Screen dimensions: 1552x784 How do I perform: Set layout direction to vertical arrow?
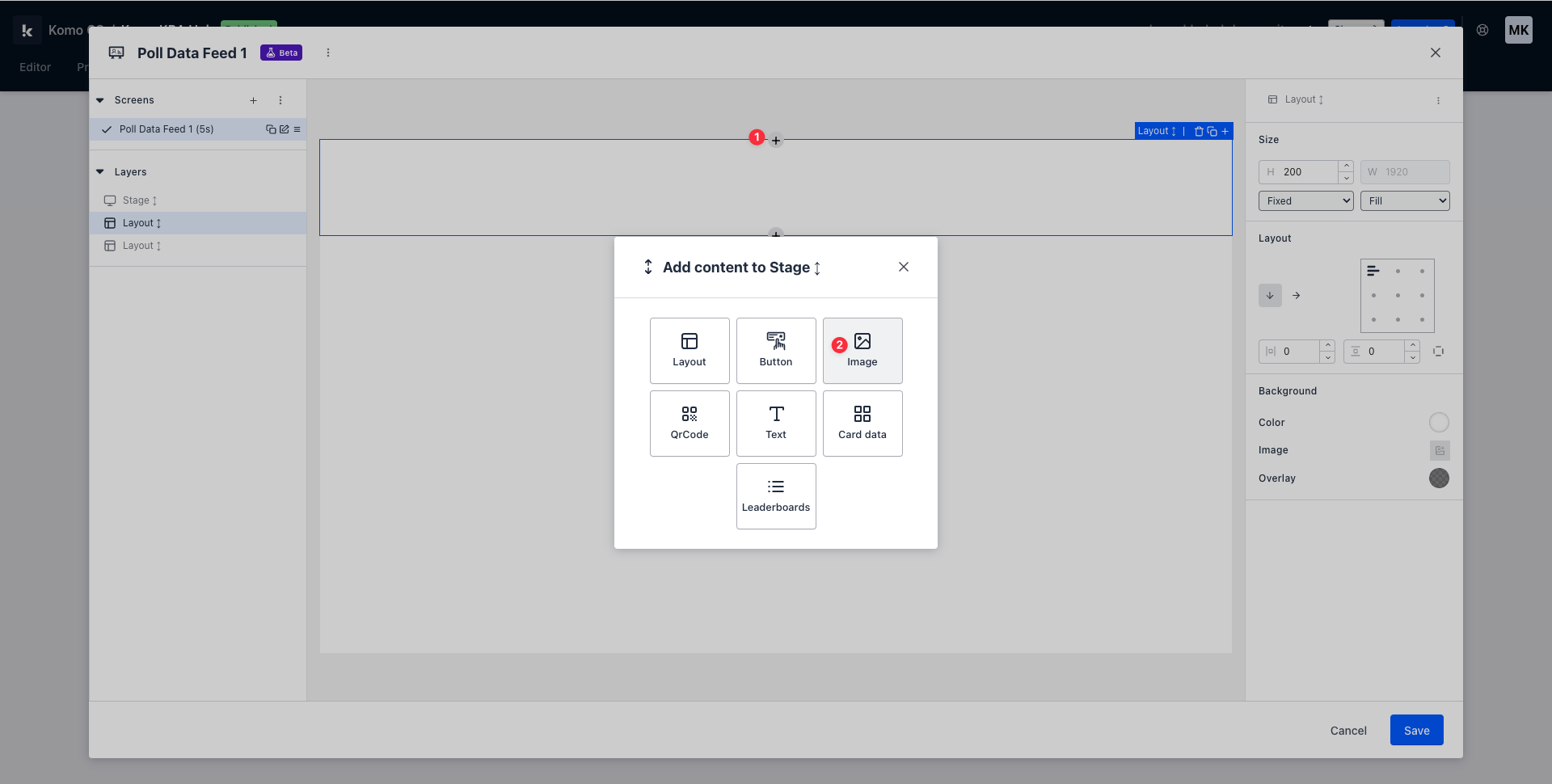[1270, 296]
